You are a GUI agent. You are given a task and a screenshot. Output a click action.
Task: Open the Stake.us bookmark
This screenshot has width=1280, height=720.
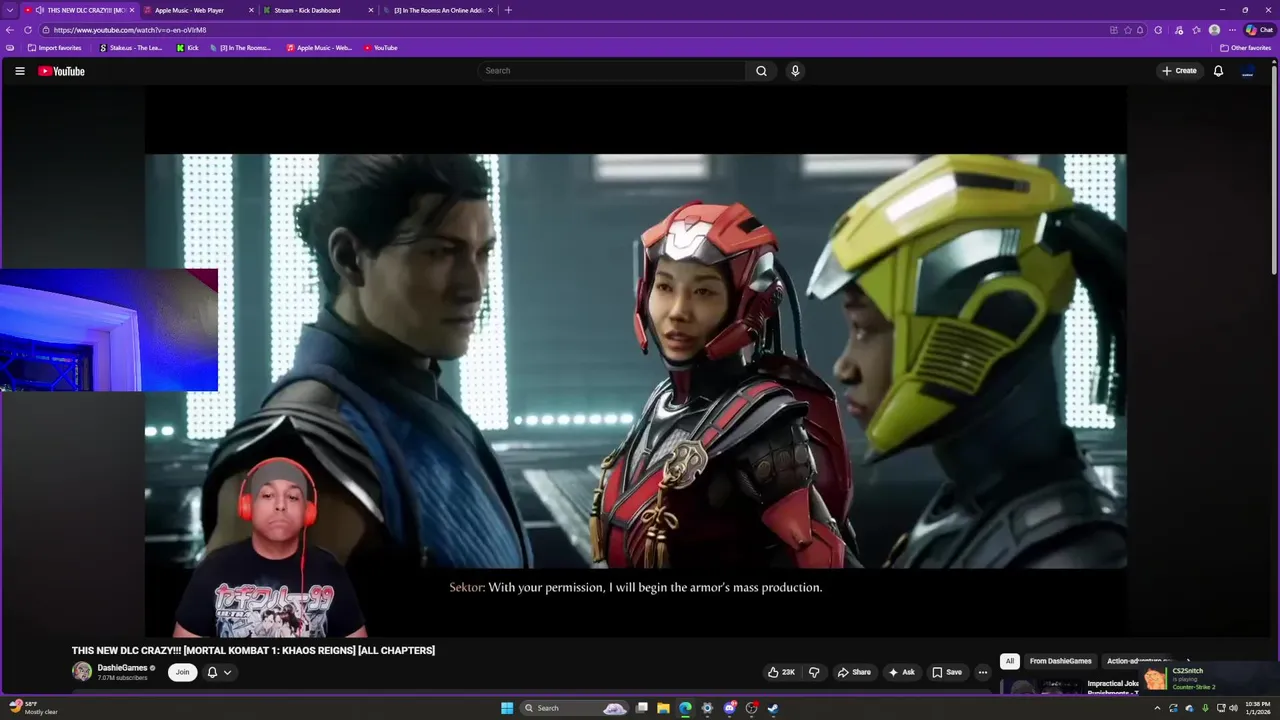tap(131, 48)
